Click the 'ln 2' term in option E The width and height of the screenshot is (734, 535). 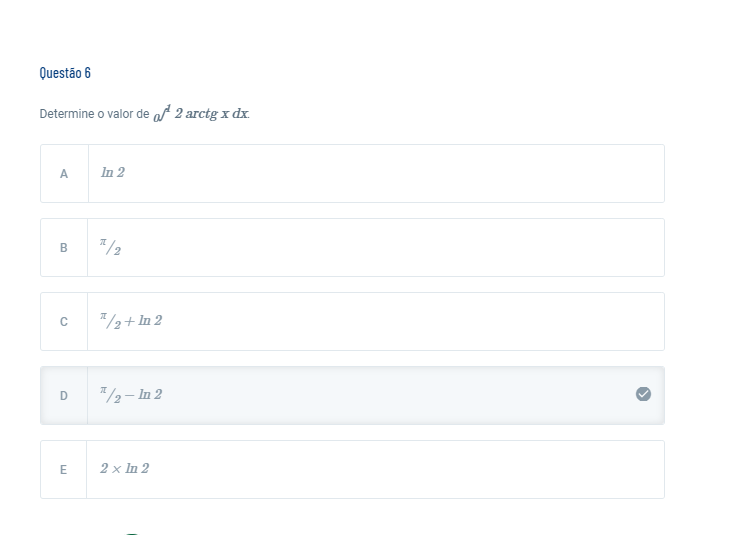click(137, 469)
